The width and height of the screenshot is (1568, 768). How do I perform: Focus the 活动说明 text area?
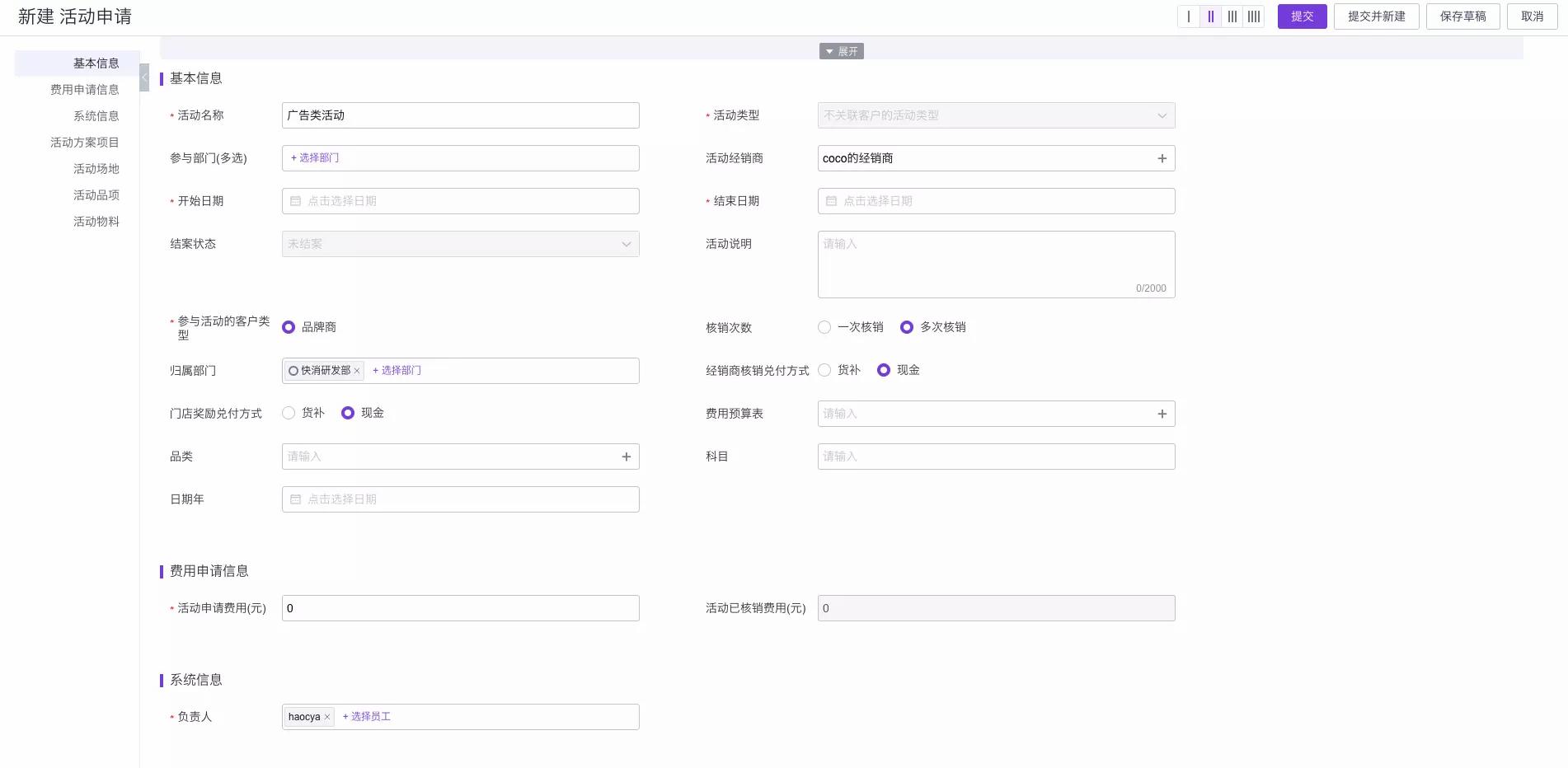click(996, 265)
